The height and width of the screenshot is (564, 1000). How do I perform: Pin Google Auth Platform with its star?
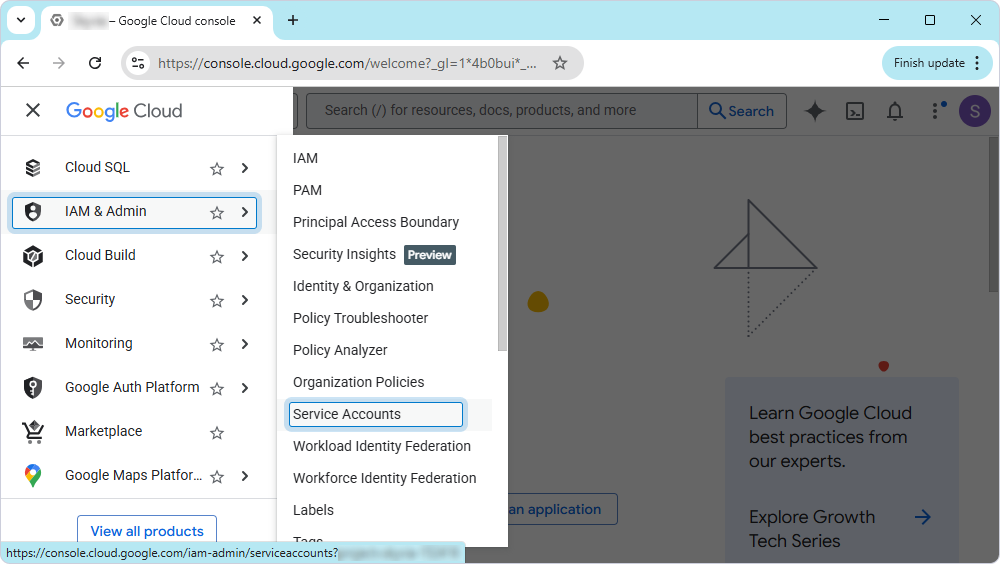click(x=217, y=389)
